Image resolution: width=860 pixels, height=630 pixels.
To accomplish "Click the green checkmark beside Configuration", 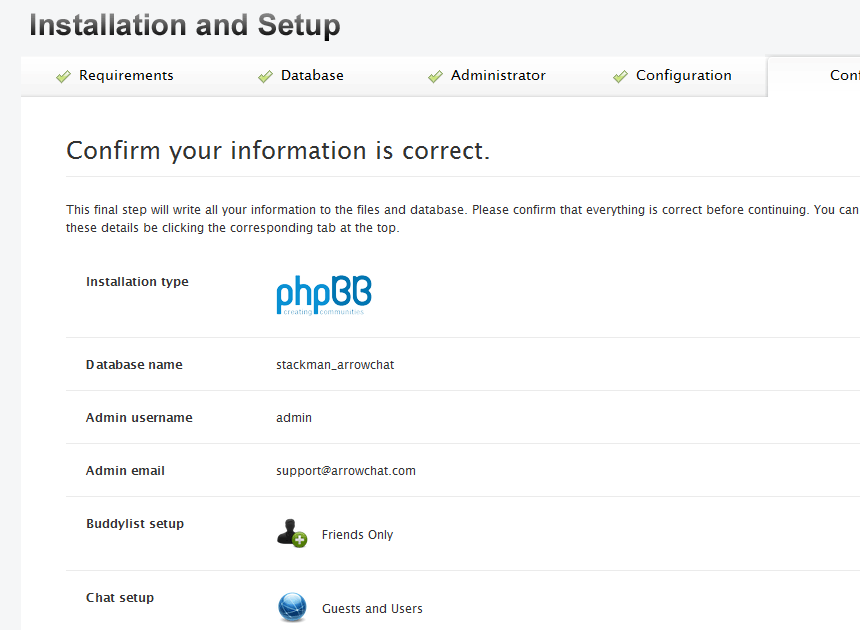I will click(x=620, y=76).
